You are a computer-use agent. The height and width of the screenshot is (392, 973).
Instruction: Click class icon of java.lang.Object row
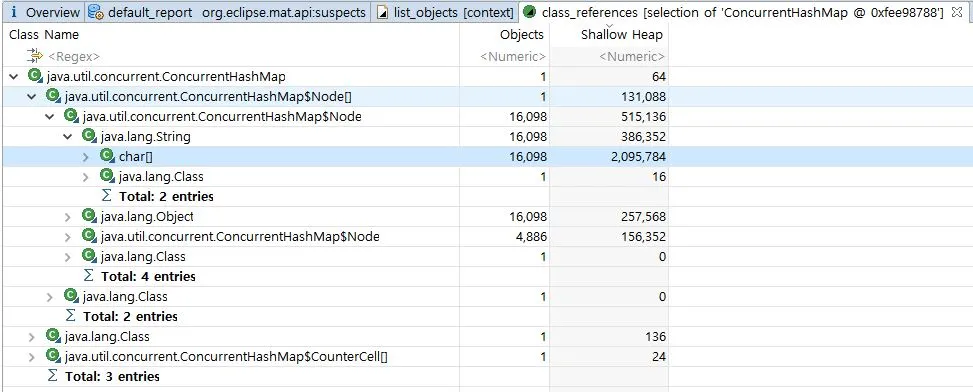[x=89, y=216]
